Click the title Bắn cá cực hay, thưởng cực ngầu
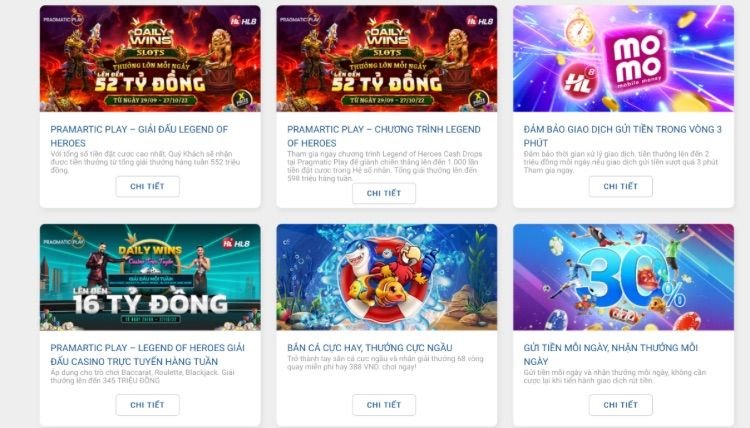The image size is (750, 428). point(370,348)
